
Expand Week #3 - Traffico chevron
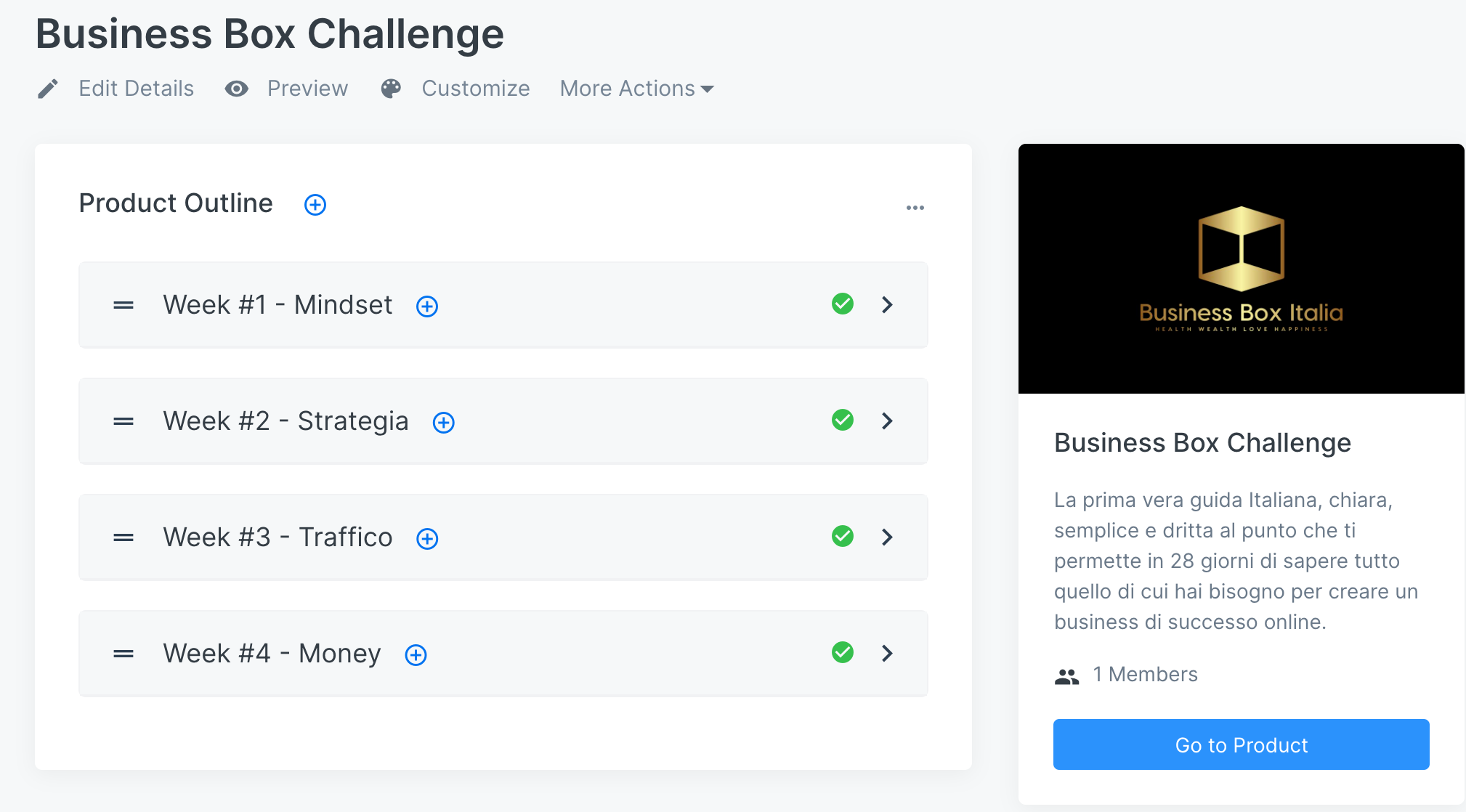coord(887,537)
